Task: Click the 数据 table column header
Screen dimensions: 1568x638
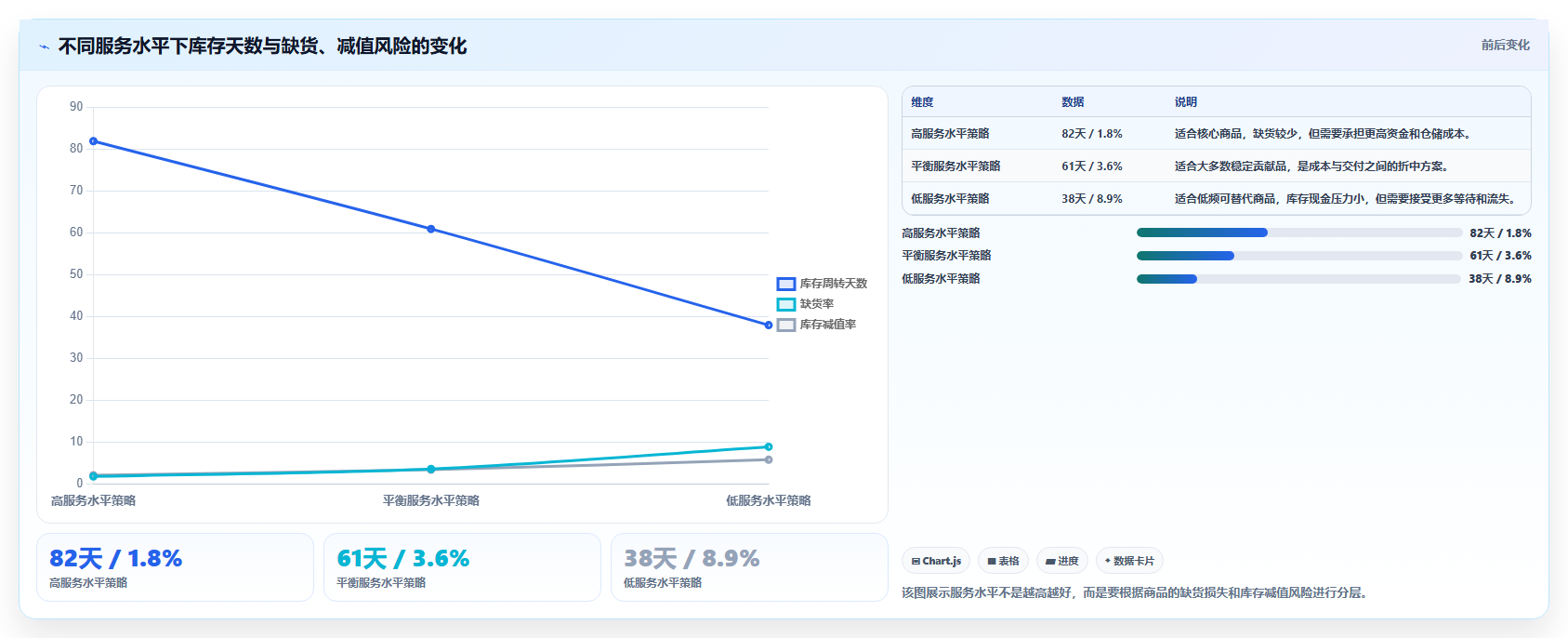Action: pos(1073,102)
